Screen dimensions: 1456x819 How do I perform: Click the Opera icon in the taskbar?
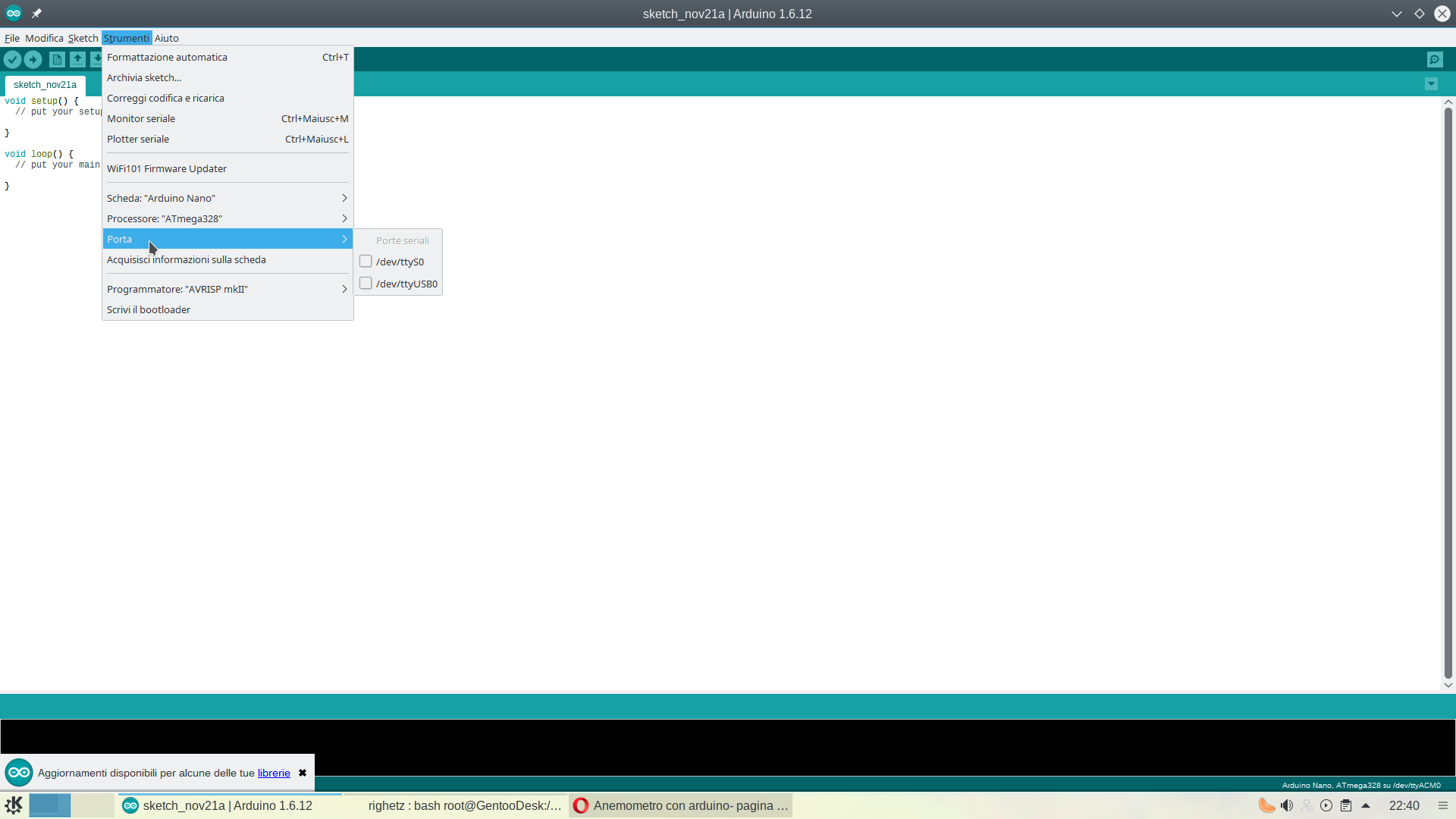(581, 805)
